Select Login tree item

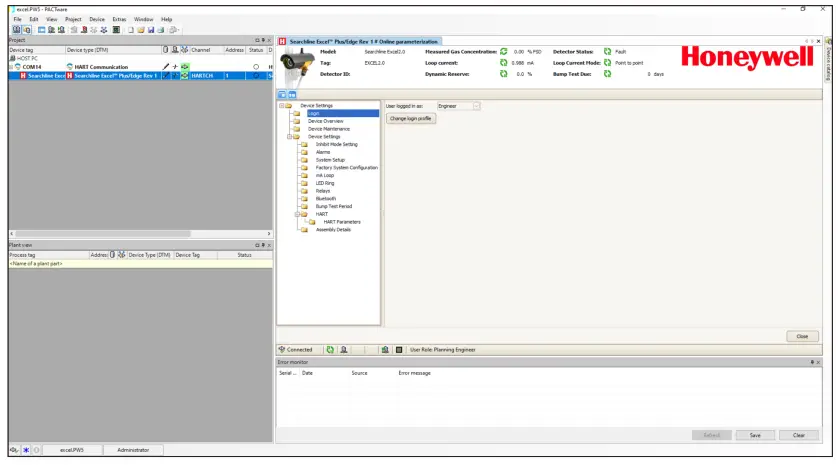pyautogui.click(x=343, y=113)
